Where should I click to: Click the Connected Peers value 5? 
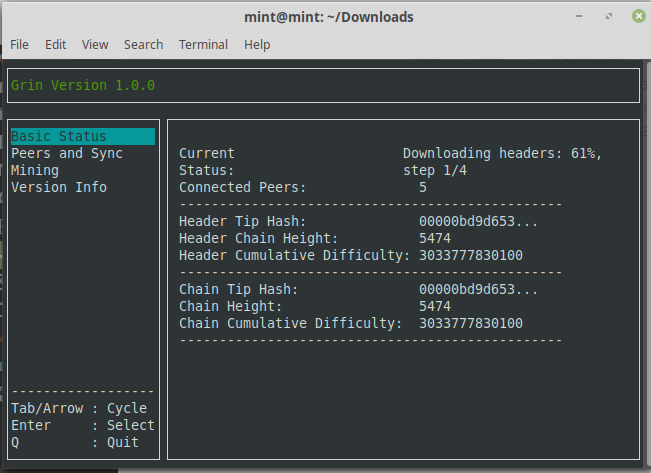tap(423, 187)
